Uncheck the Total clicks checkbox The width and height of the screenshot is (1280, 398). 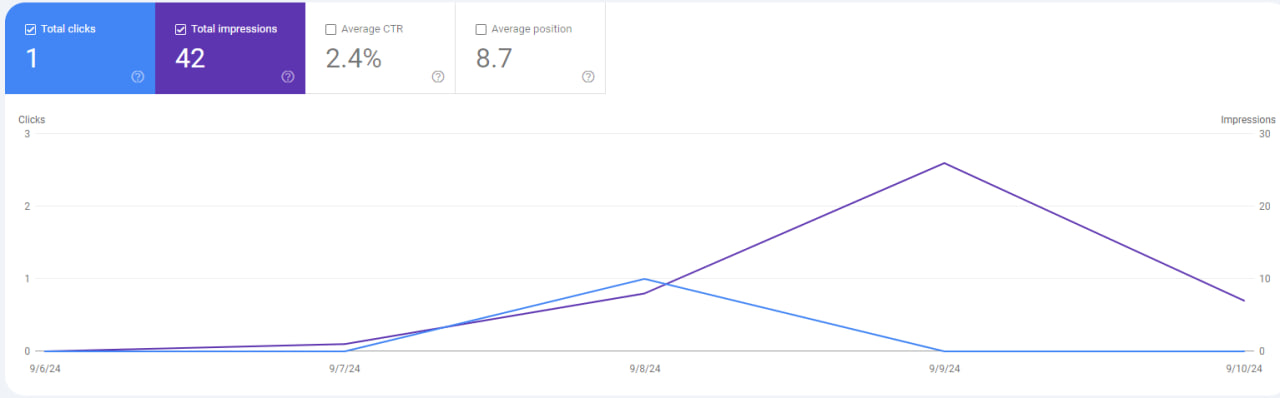tap(30, 30)
